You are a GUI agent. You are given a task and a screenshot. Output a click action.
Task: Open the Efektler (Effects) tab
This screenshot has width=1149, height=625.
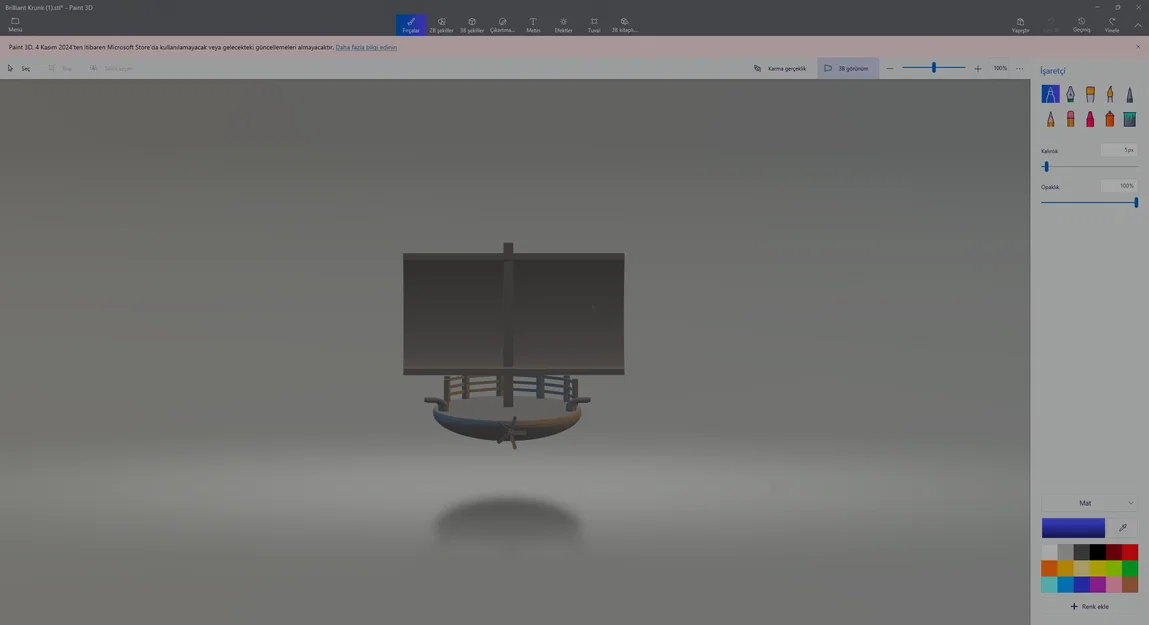click(x=564, y=25)
